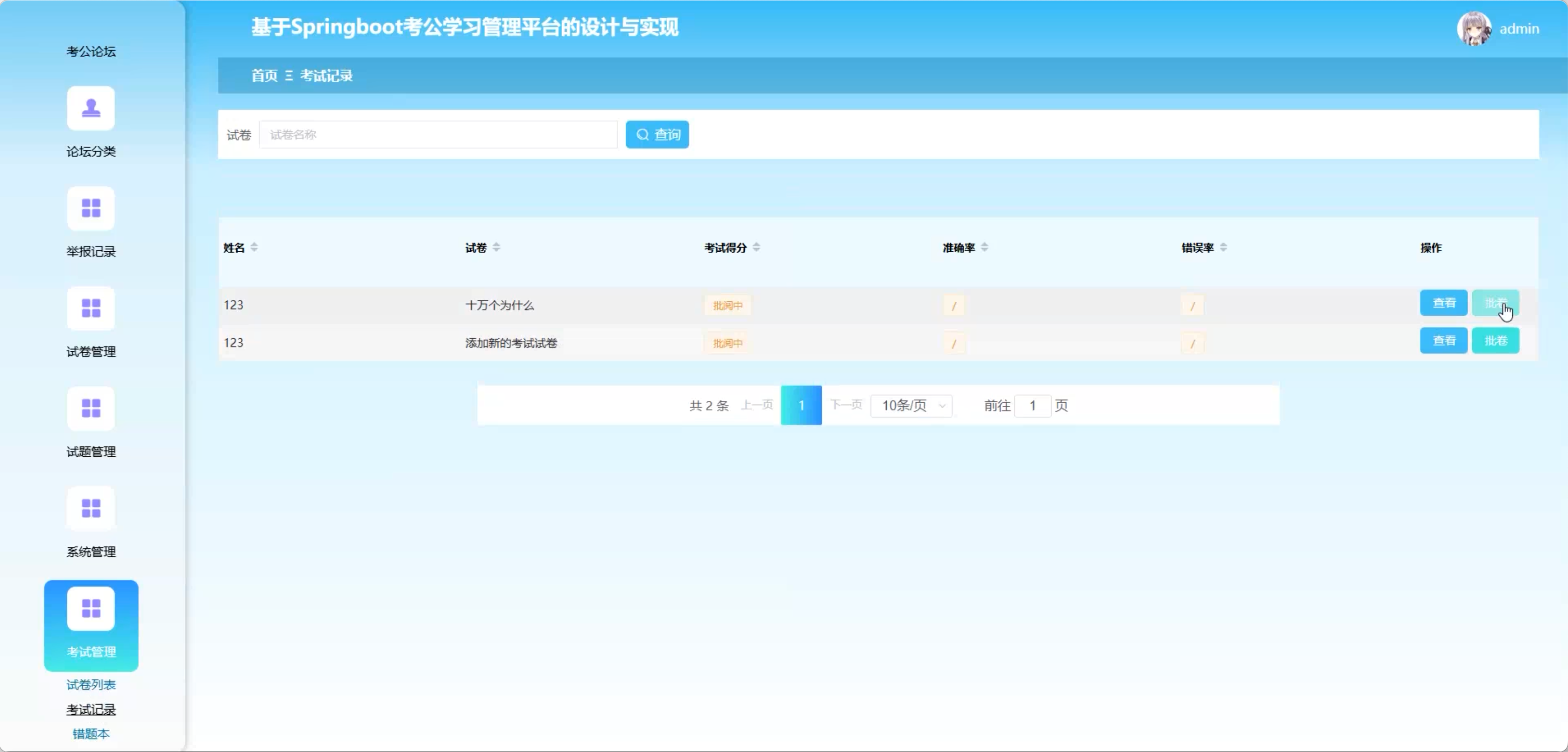Select the 考试管理 sidebar icon
The height and width of the screenshot is (752, 1568).
(91, 608)
